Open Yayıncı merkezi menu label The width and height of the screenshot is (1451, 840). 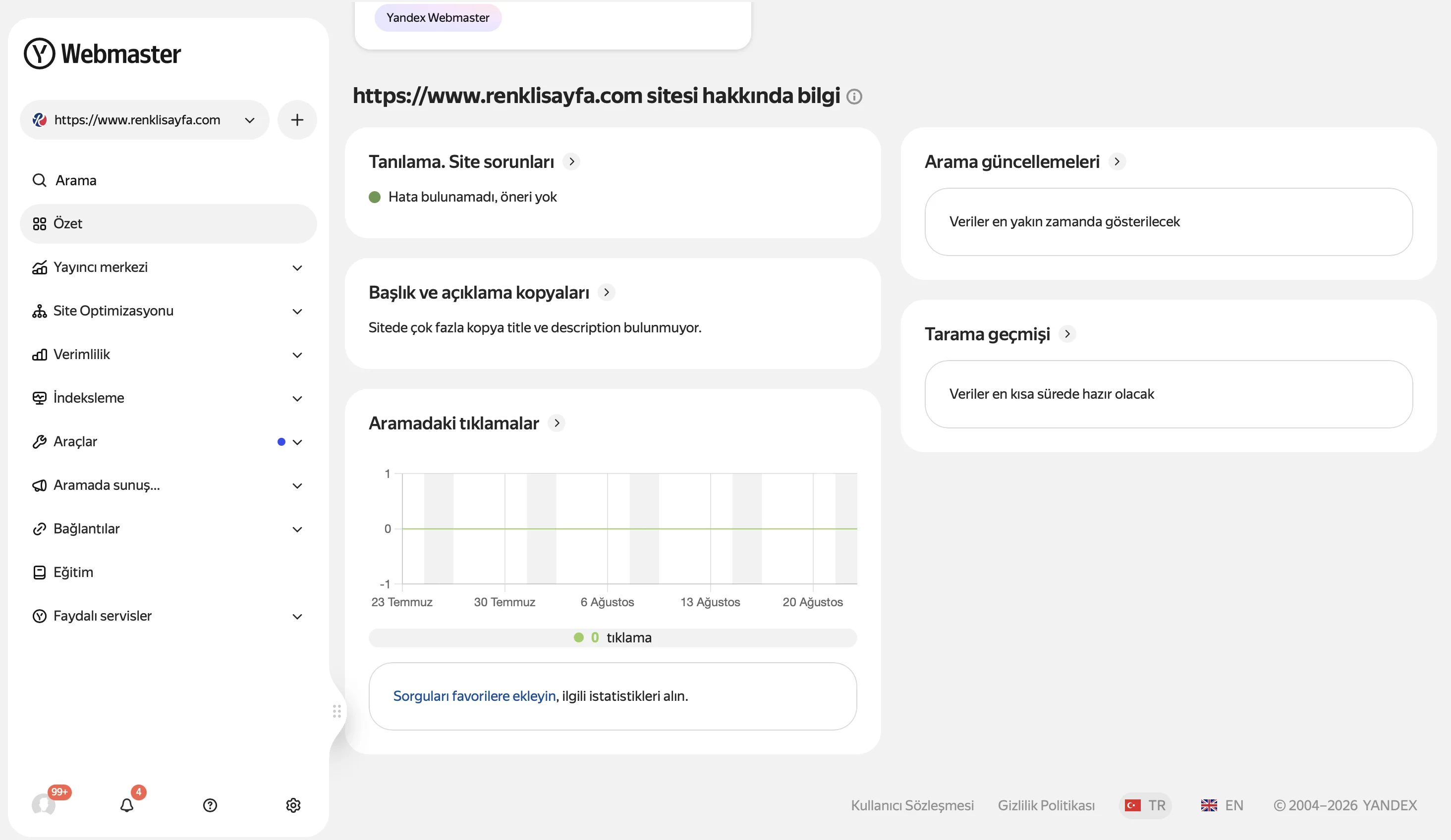pos(100,267)
